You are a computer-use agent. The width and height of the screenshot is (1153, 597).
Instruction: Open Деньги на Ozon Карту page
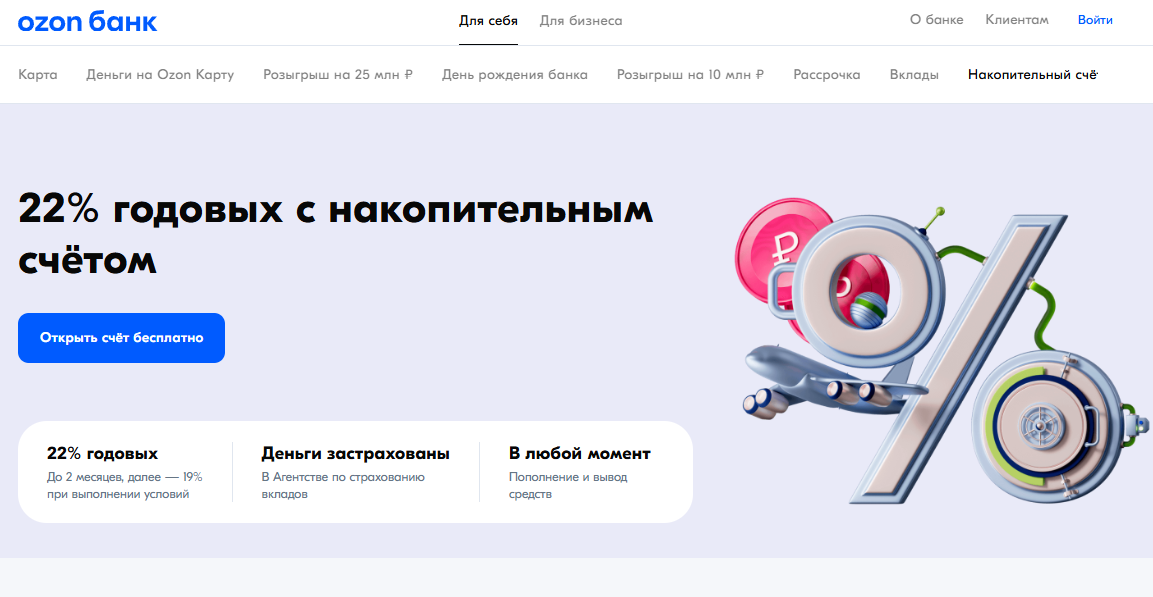(x=160, y=74)
